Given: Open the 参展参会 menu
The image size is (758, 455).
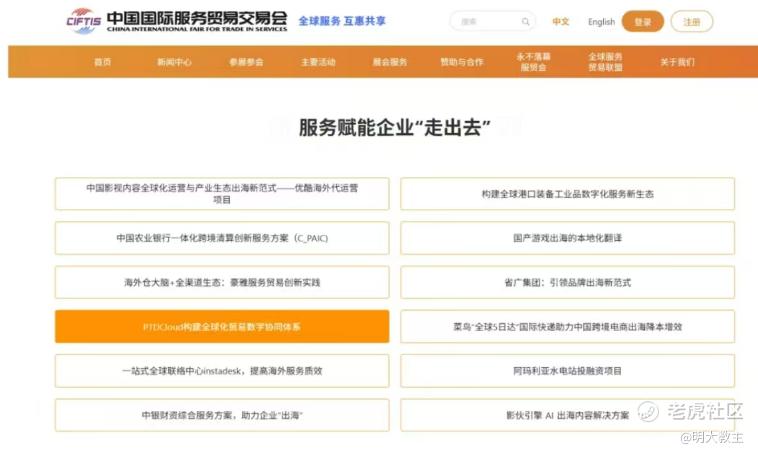Looking at the screenshot, I should [x=246, y=62].
